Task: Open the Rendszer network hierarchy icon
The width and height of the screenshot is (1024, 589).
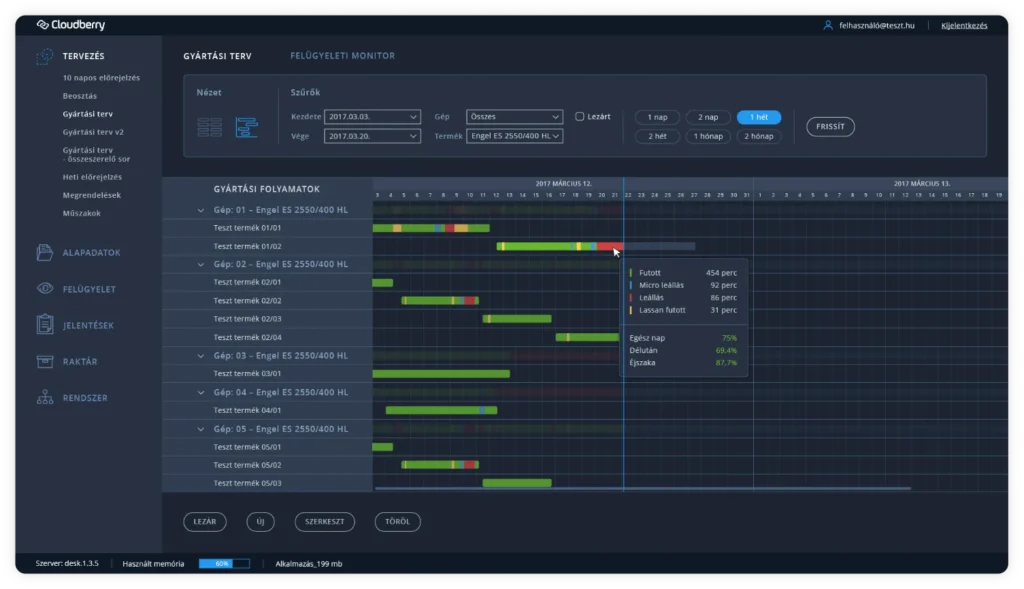Action: 44,397
